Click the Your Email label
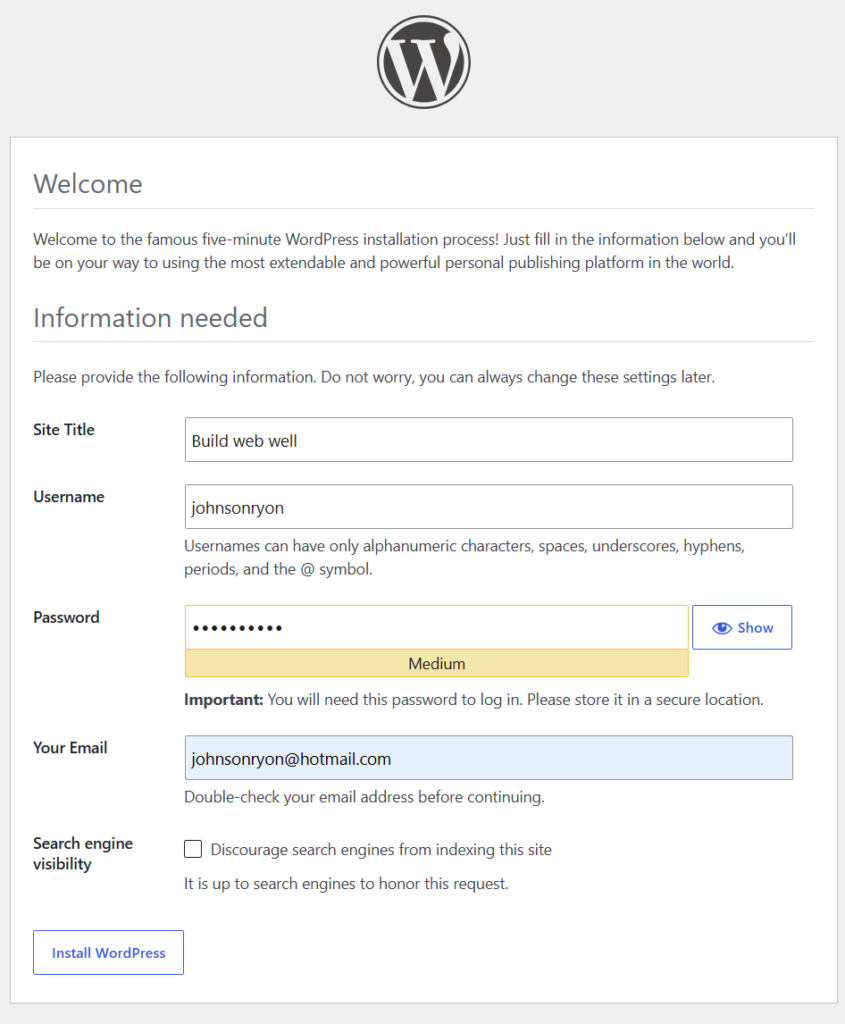Image resolution: width=845 pixels, height=1024 pixels. coord(70,748)
